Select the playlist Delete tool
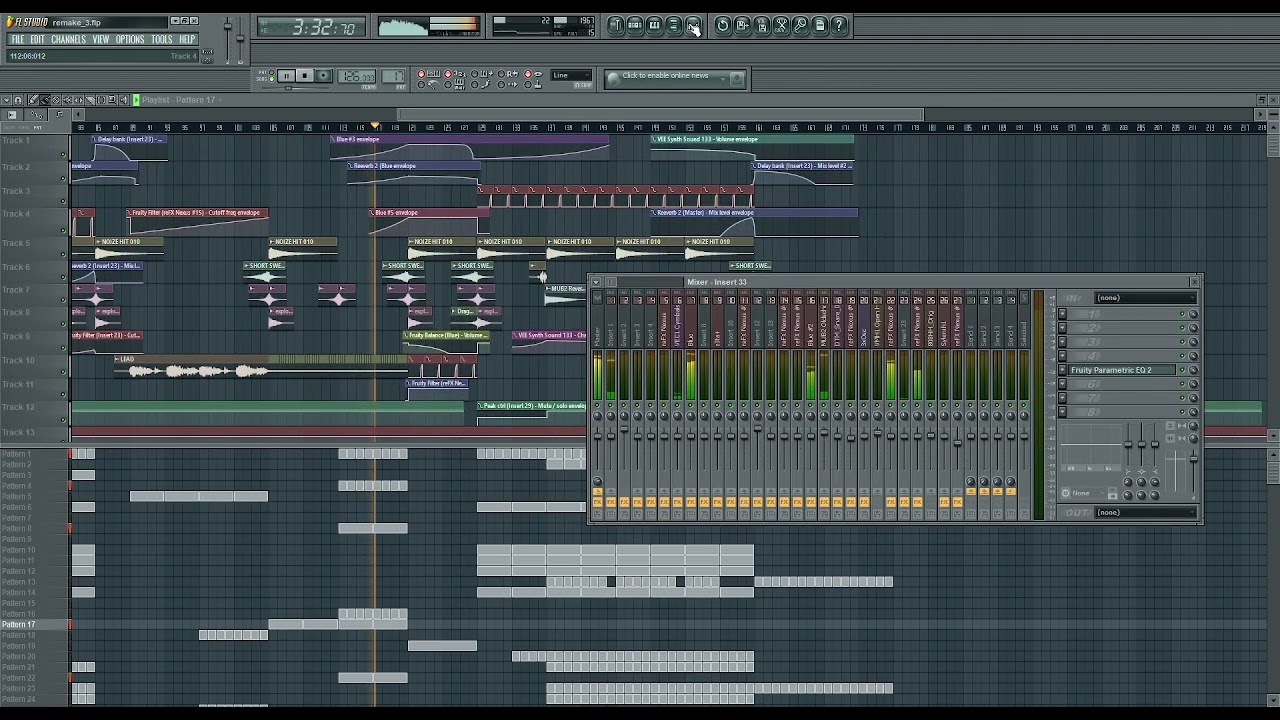 point(56,100)
